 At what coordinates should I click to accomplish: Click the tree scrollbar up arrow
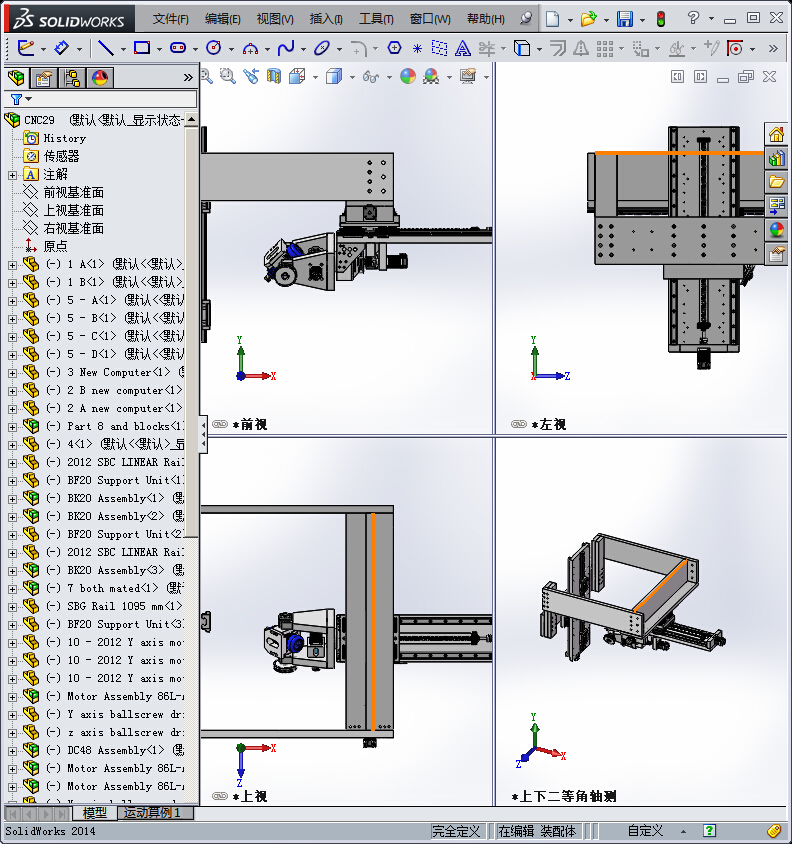tap(191, 119)
